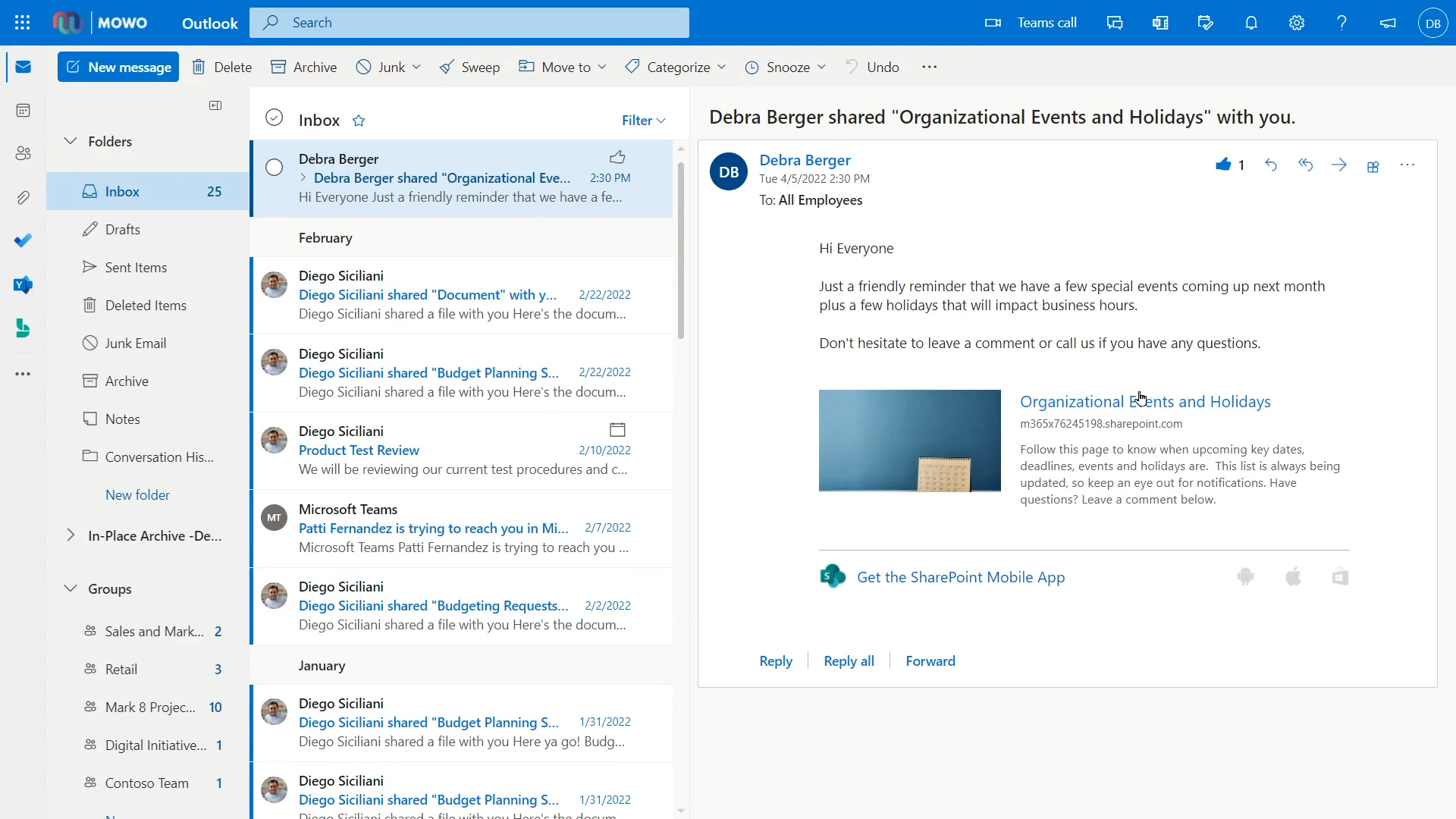The image size is (1456, 819).
Task: Toggle select all messages circle
Action: (x=274, y=118)
